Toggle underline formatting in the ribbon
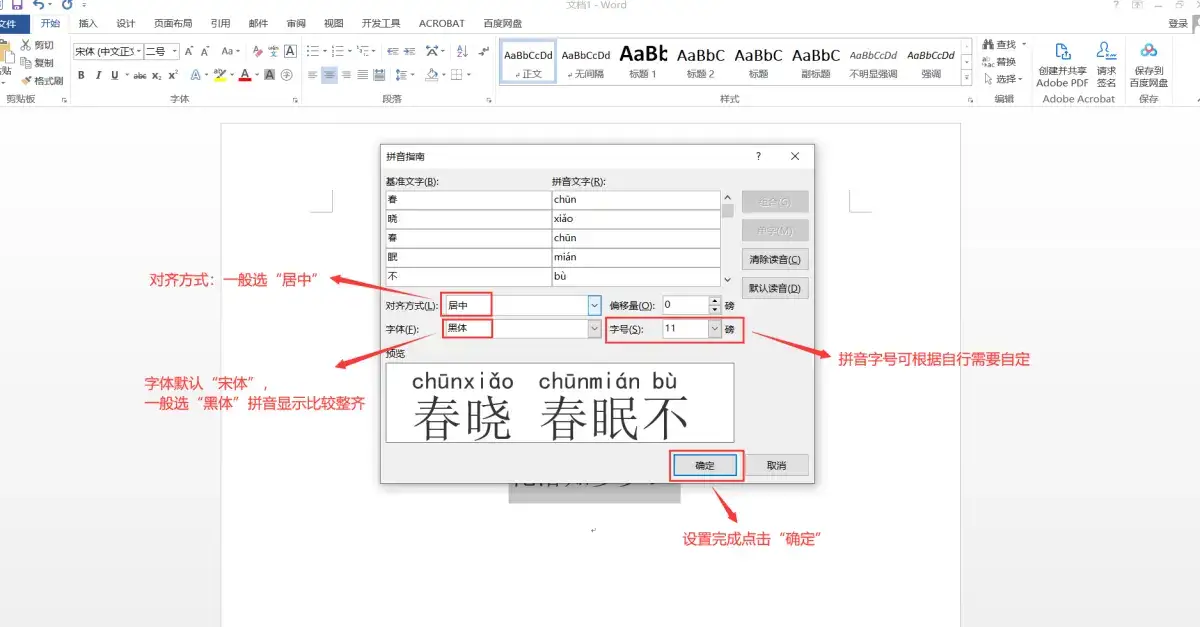This screenshot has width=1200, height=627. [x=114, y=75]
